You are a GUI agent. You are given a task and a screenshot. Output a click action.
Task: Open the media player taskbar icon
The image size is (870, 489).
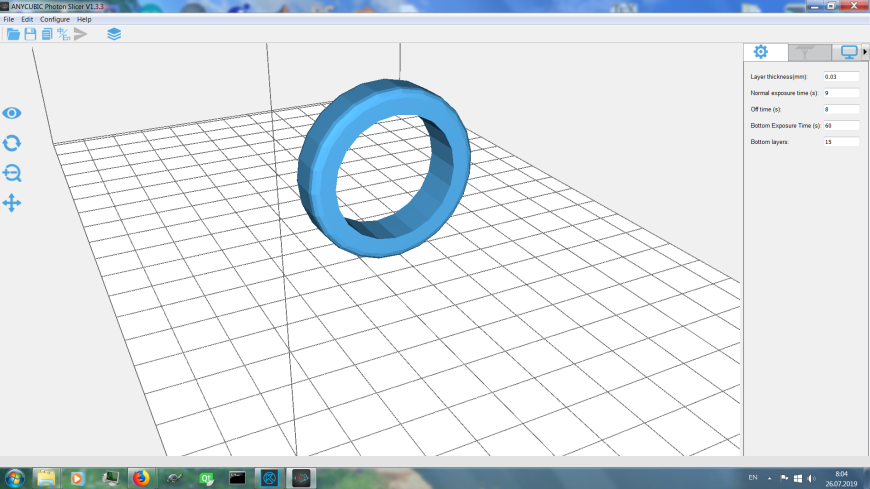[x=77, y=478]
